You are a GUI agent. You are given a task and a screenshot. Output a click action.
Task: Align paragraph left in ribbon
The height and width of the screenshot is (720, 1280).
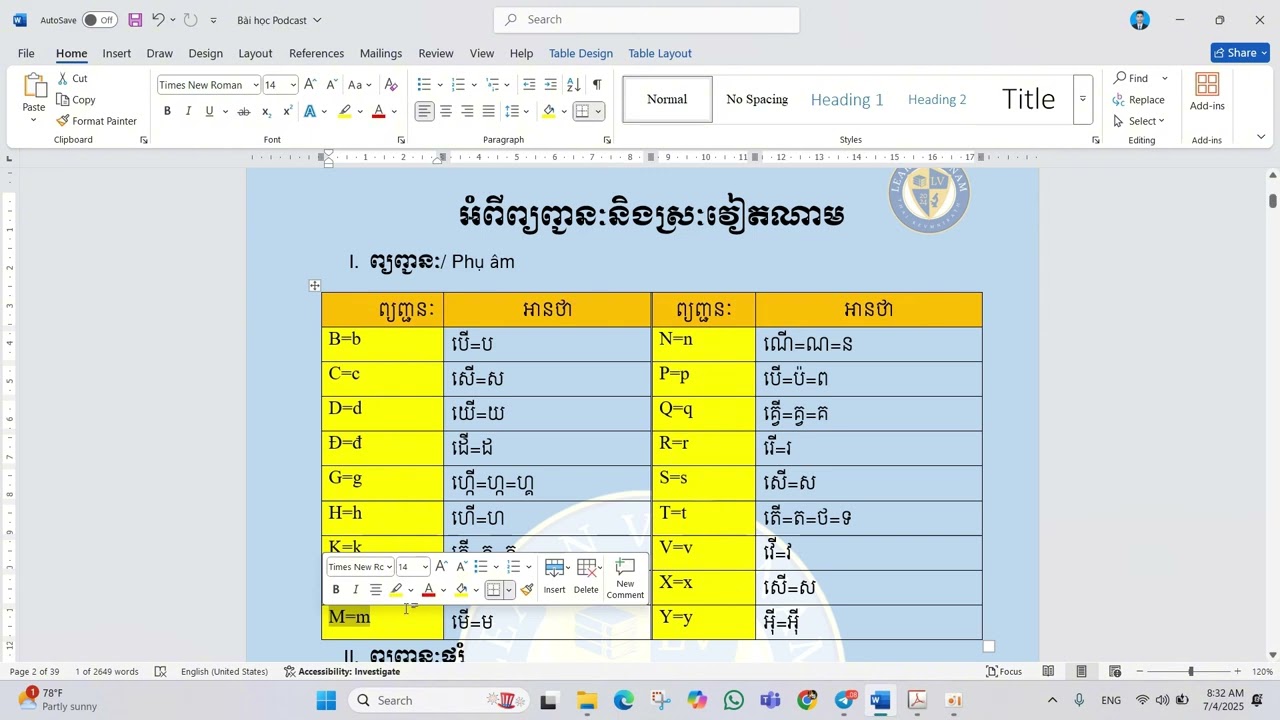pos(425,111)
